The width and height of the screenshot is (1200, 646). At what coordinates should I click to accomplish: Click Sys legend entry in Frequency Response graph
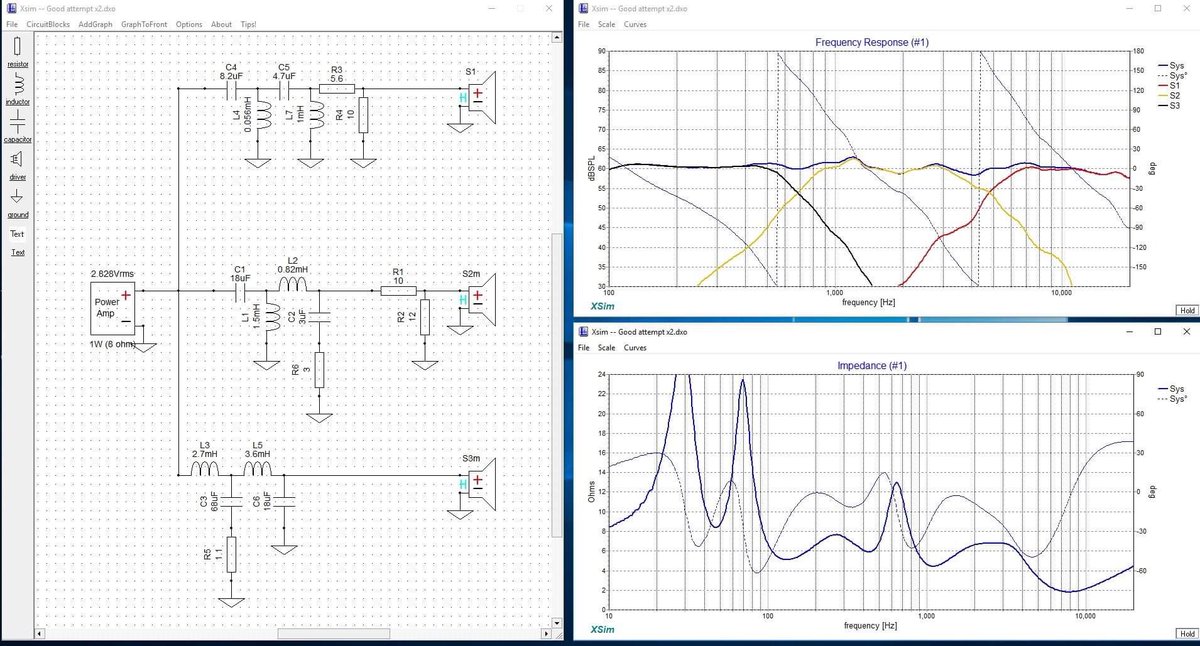pos(1169,64)
